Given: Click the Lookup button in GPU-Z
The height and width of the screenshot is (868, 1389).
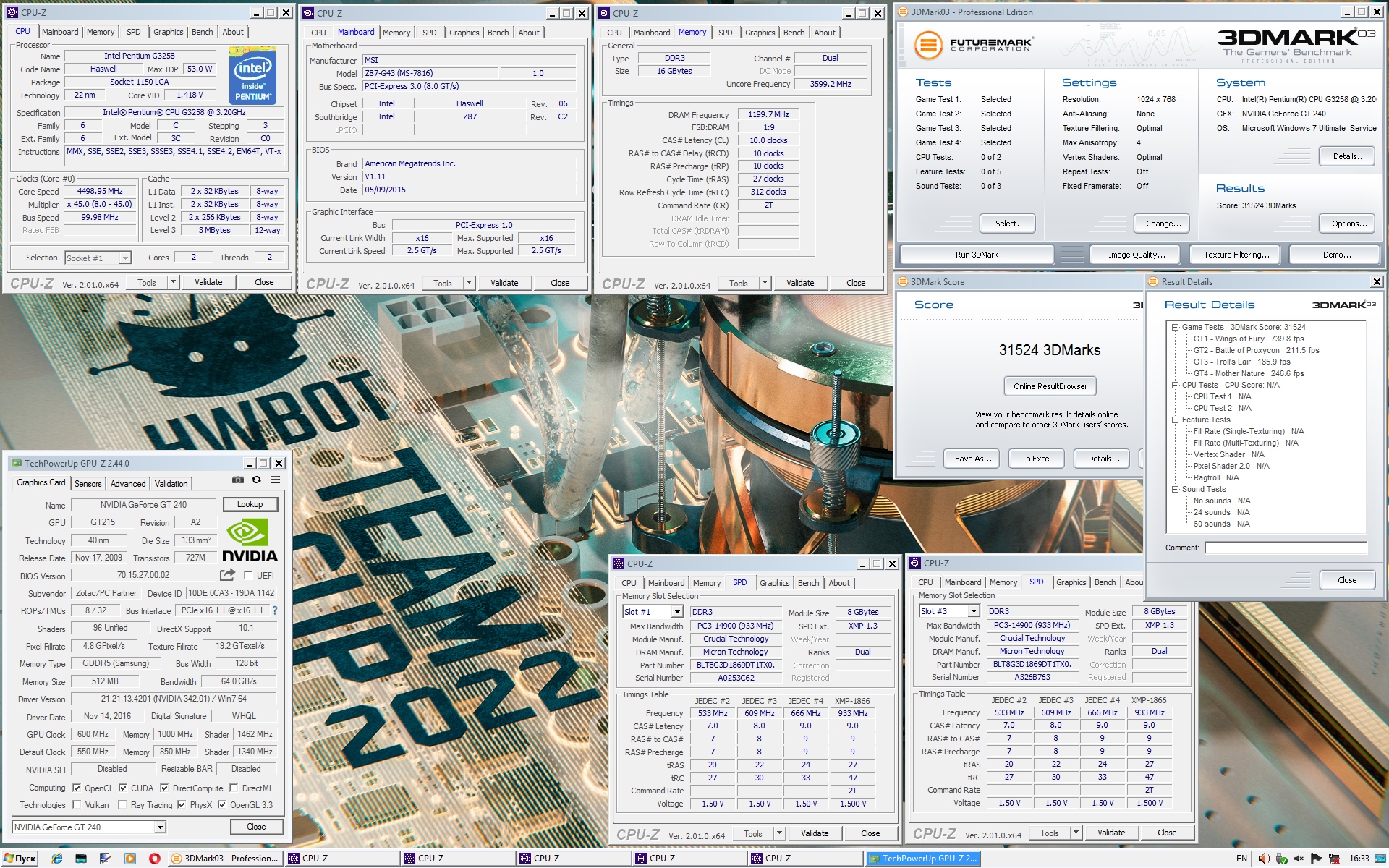Looking at the screenshot, I should click(250, 504).
